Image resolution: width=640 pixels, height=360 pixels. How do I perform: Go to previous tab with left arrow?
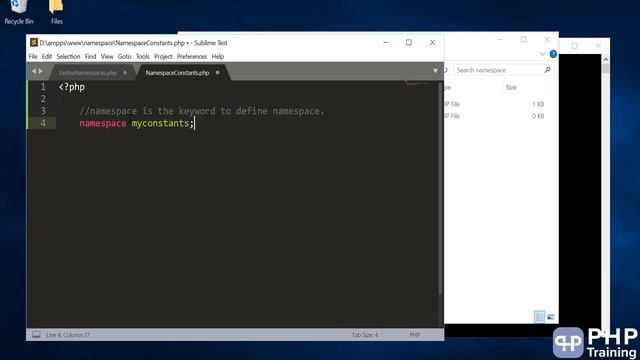pos(34,71)
